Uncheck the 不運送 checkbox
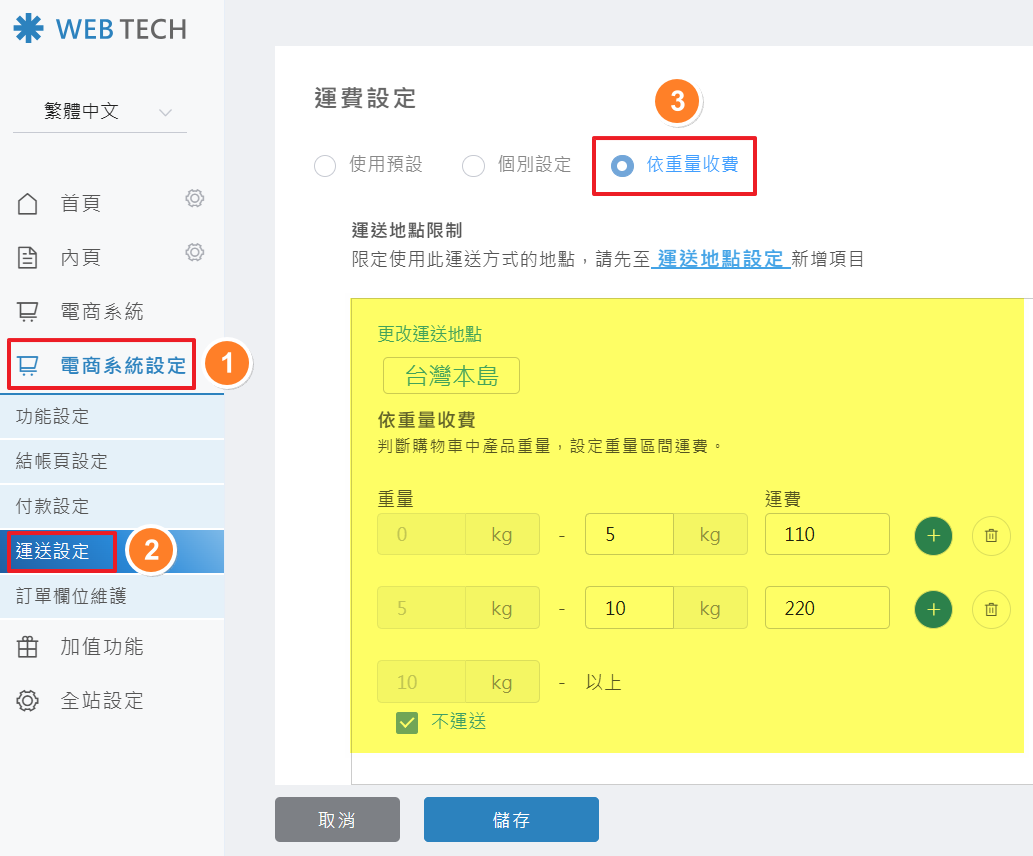Screen dimensions: 1033x856 [x=407, y=722]
